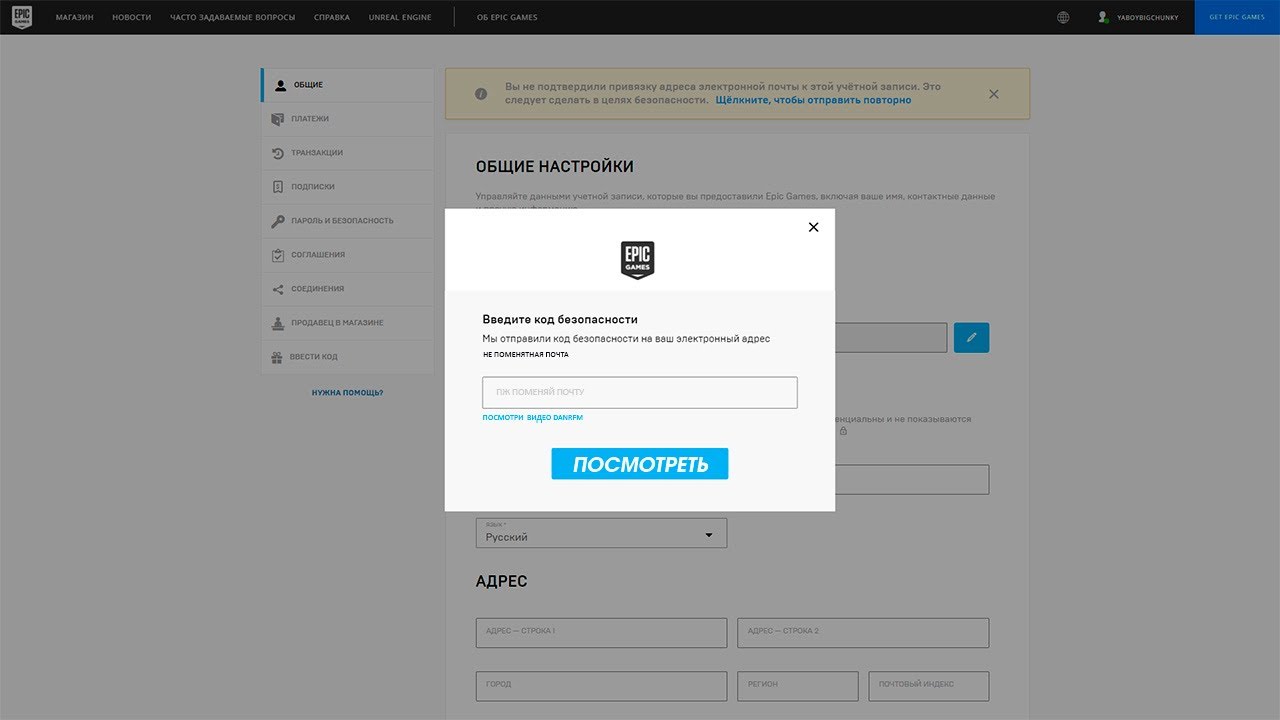Select ПРОДАВЕЦ В МАГАЗИНЕ label in sidebar
This screenshot has height=720, width=1280.
[x=337, y=323]
